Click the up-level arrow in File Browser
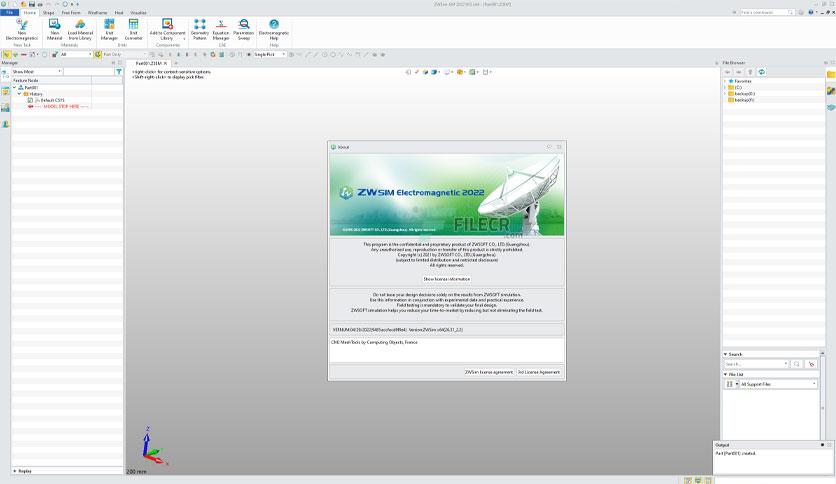Image resolution: width=836 pixels, height=484 pixels. click(750, 72)
